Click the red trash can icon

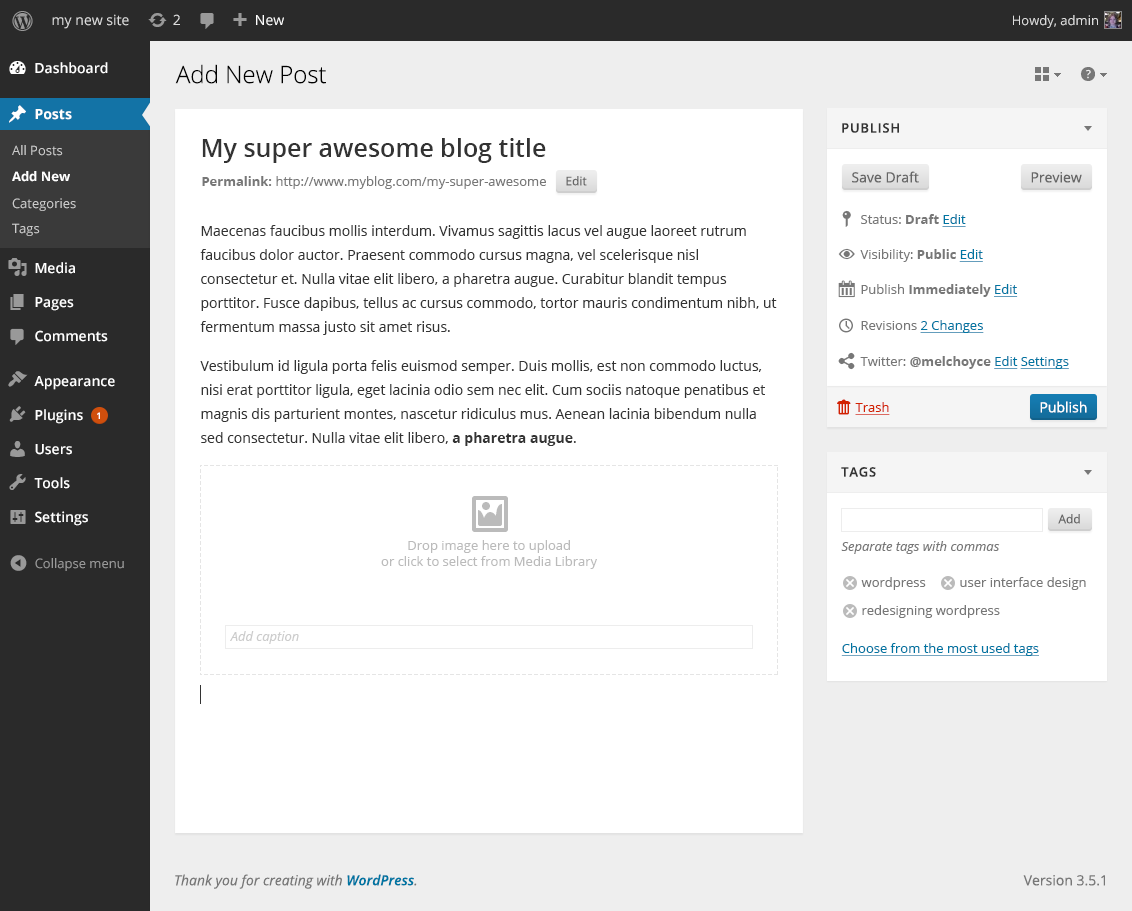[x=843, y=407]
